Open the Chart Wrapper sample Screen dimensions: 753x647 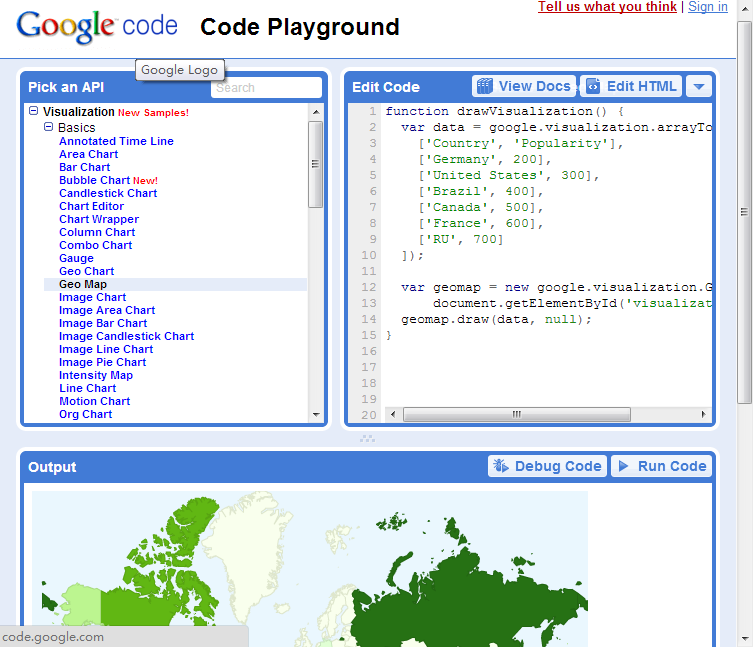[99, 219]
